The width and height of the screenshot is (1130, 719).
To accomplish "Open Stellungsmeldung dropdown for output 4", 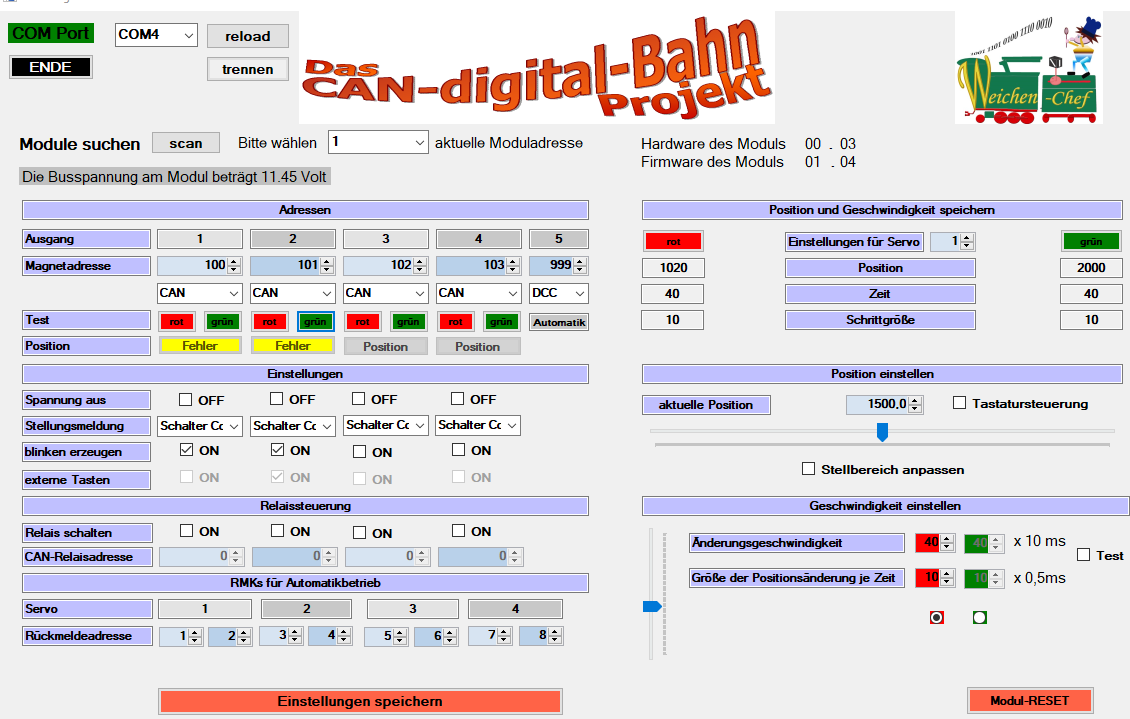I will (479, 425).
